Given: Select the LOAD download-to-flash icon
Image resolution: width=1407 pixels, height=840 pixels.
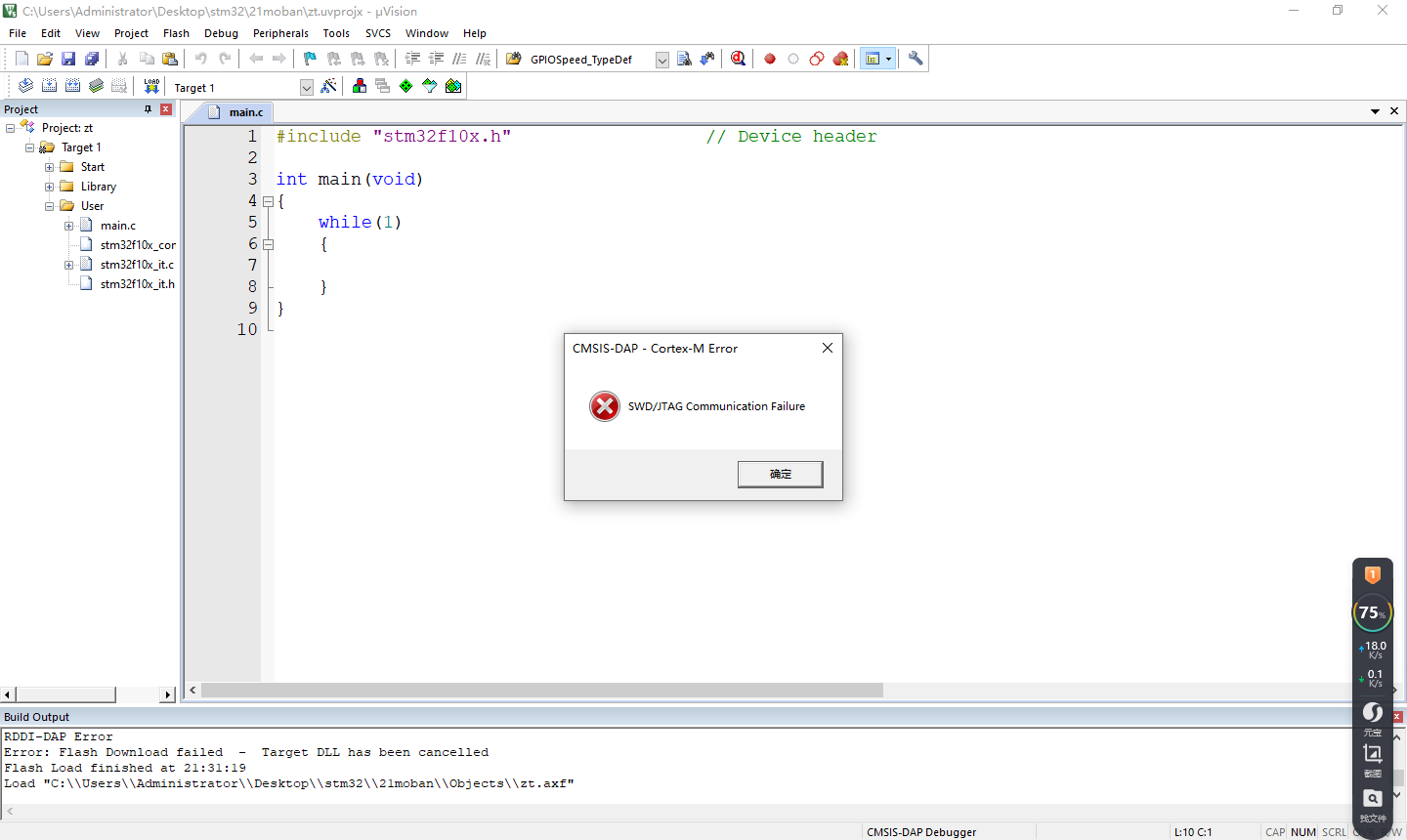Looking at the screenshot, I should point(150,85).
